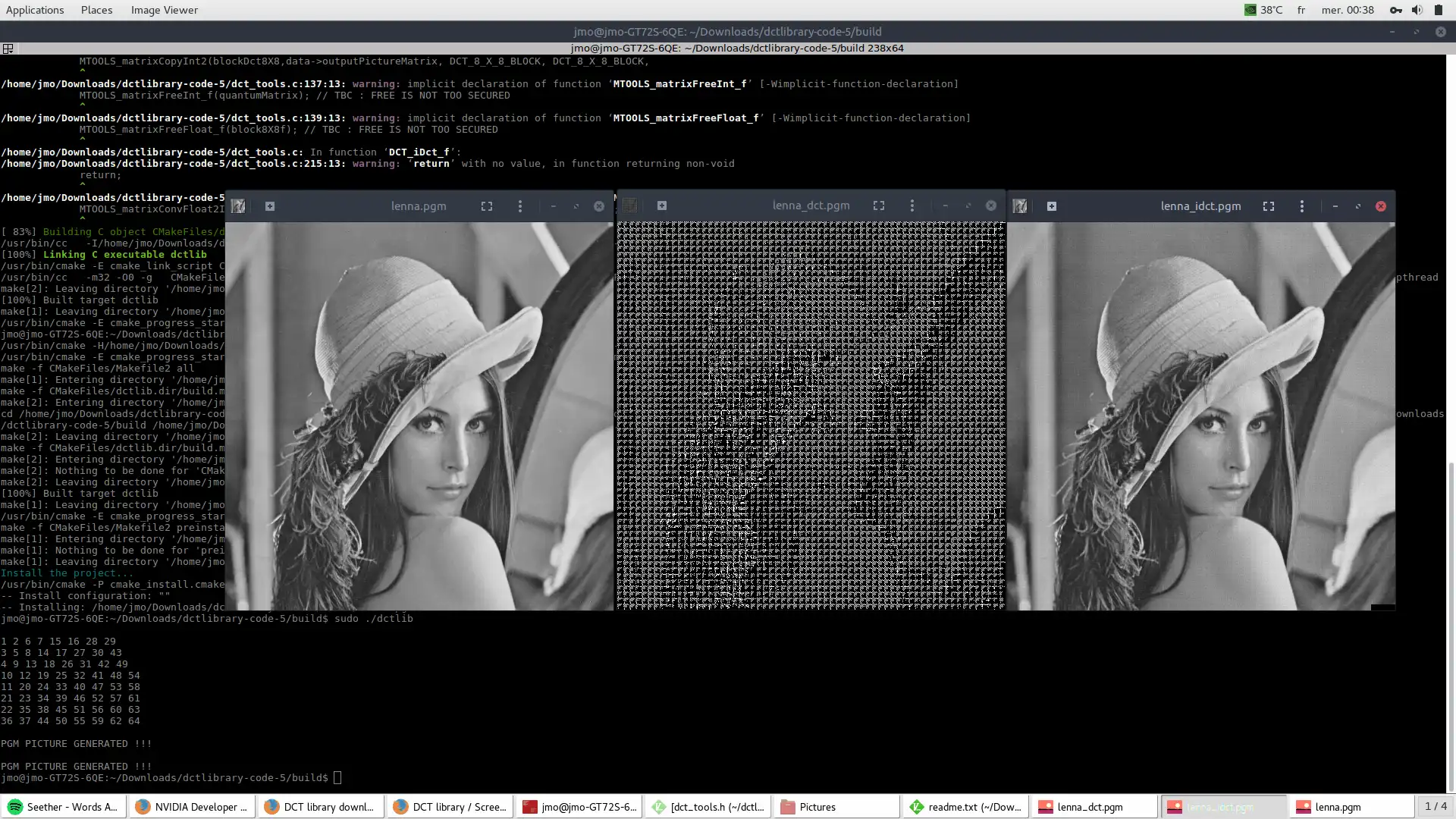Switch to readme.txt taskbar item
Image resolution: width=1456 pixels, height=819 pixels.
pos(965,807)
